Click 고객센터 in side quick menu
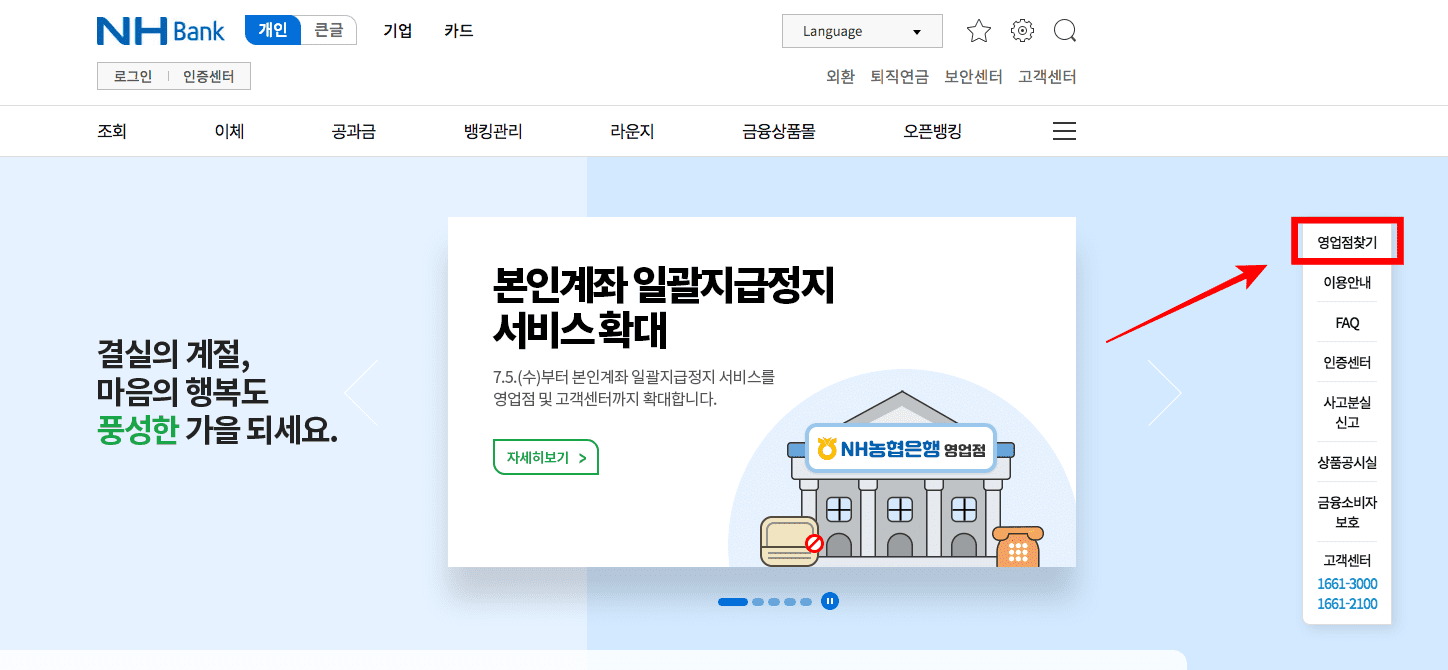This screenshot has width=1448, height=670. (1347, 560)
